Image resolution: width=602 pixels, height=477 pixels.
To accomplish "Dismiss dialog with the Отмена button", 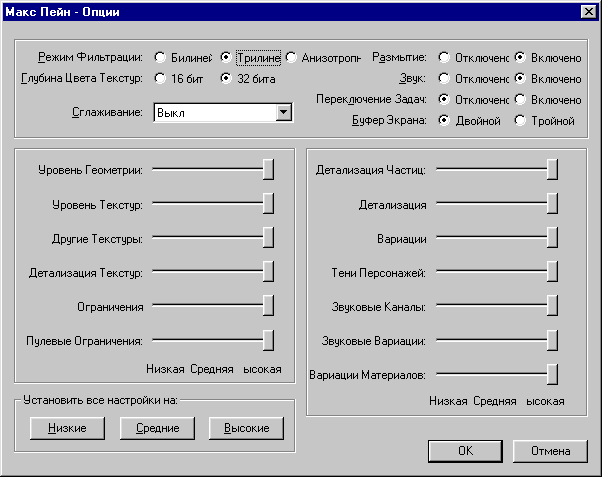I will click(x=550, y=451).
